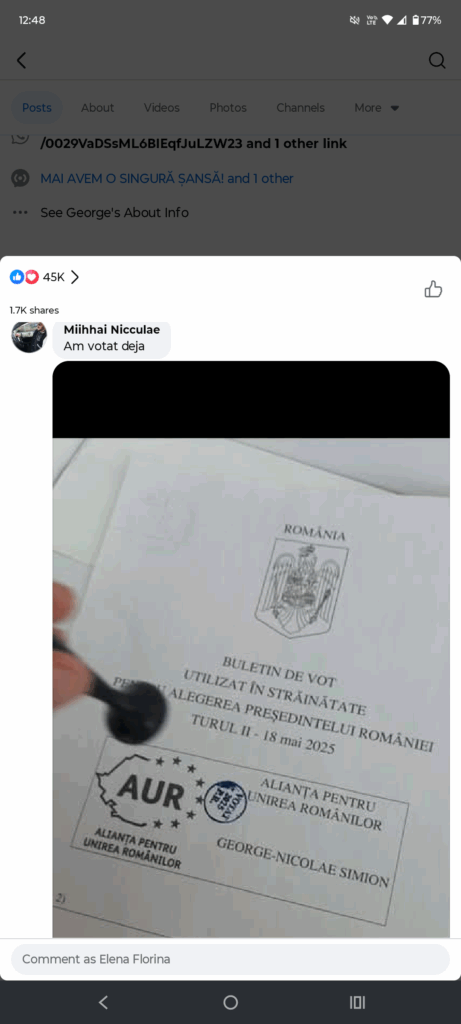Tap the like and heart reaction icons
Image resolution: width=461 pixels, height=1024 pixels.
tap(24, 277)
